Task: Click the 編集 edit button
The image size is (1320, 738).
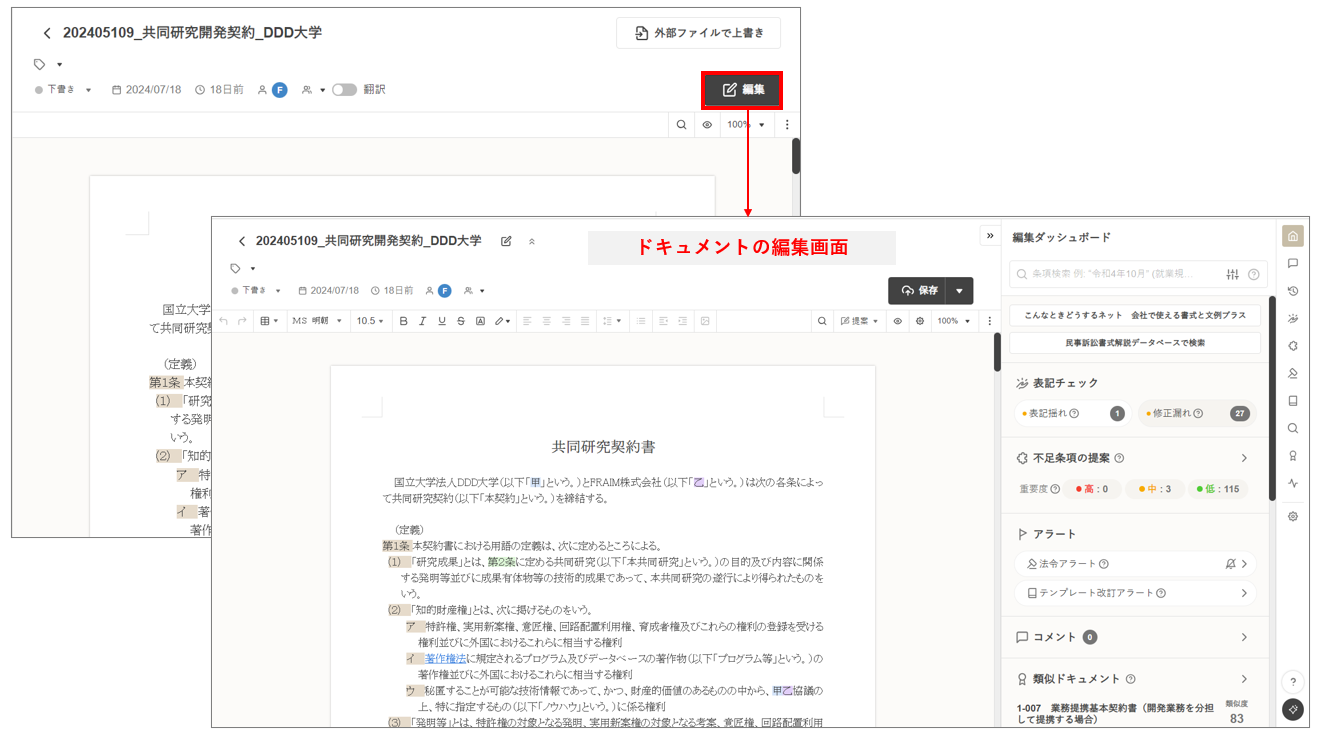Action: [742, 90]
